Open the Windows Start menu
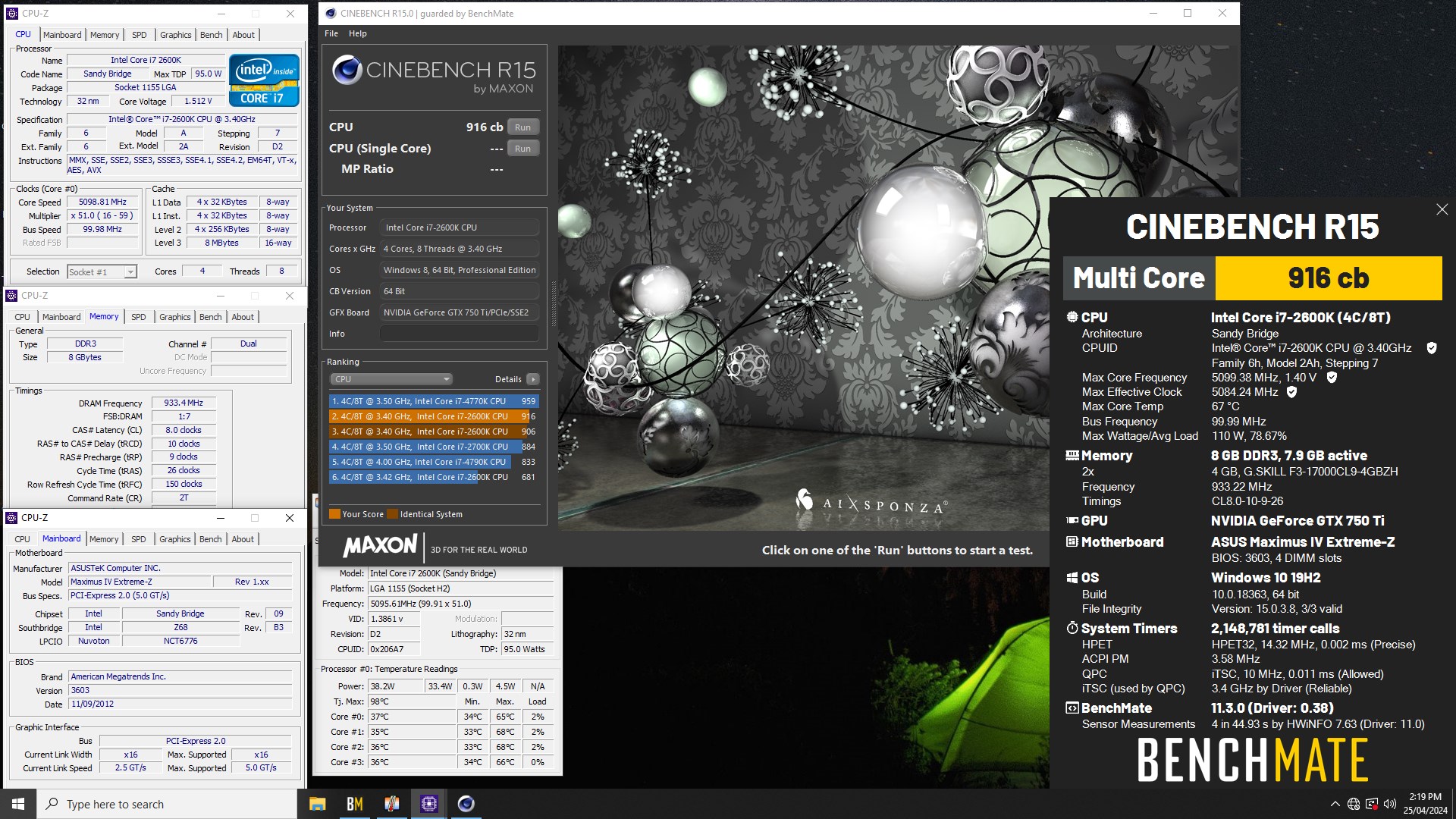 (18, 804)
